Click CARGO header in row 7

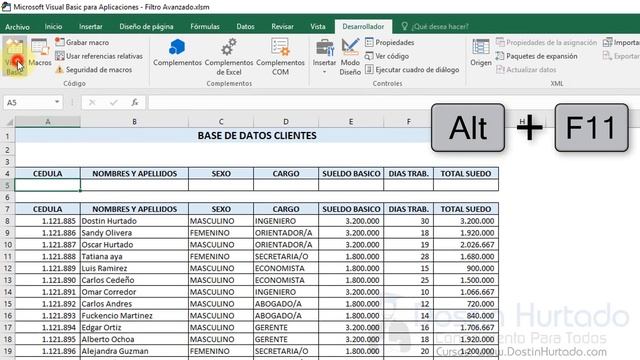click(x=286, y=209)
